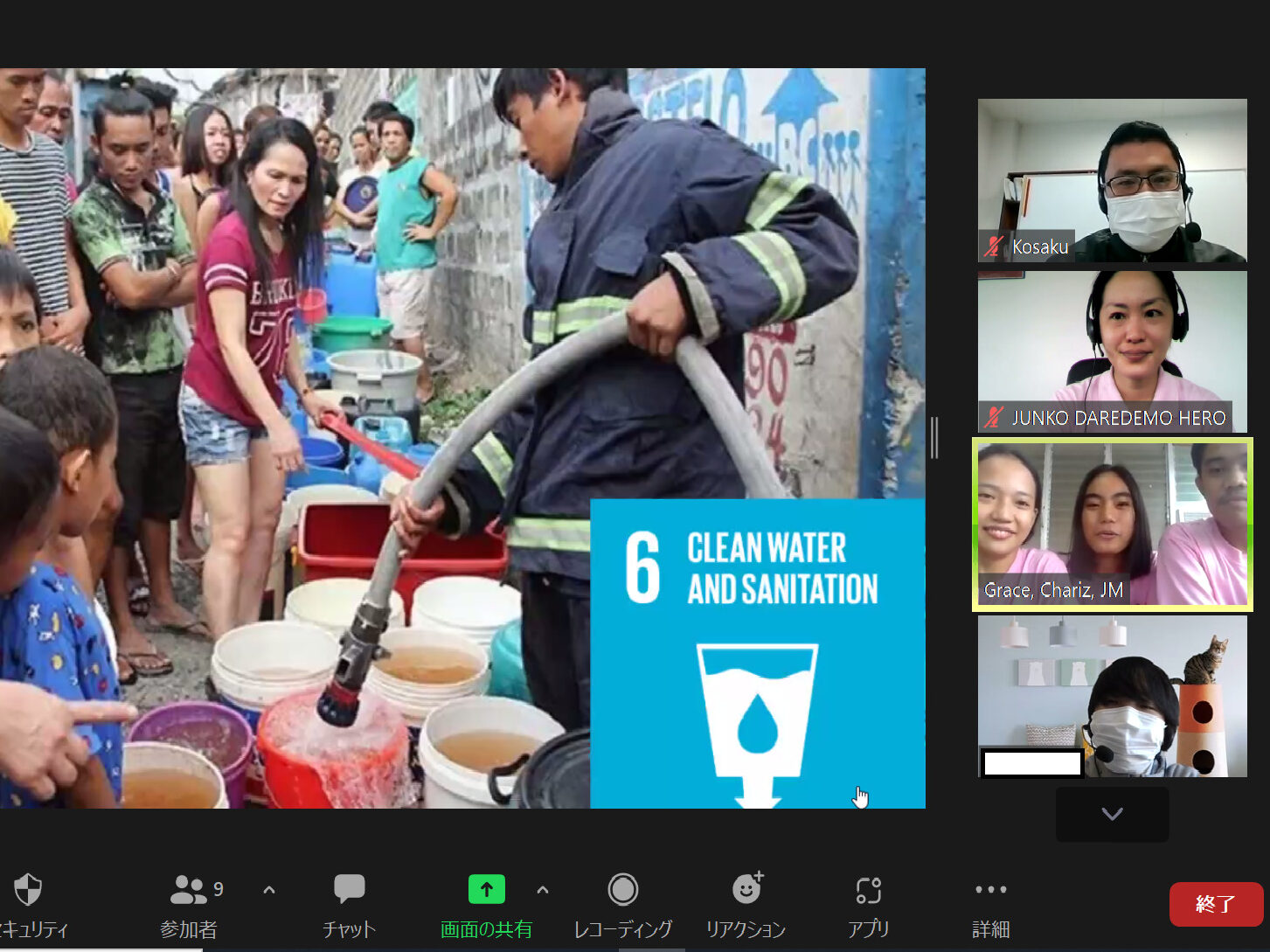This screenshot has height=952, width=1270.
Task: Click the green Share Screen icon
Action: (487, 890)
